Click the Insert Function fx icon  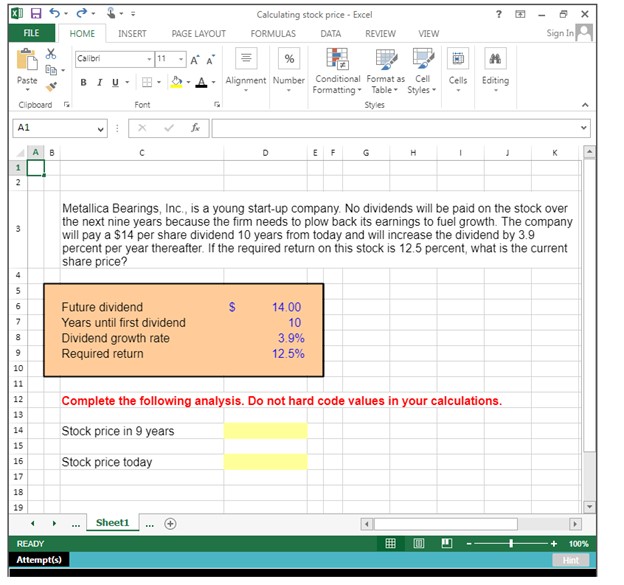pyautogui.click(x=195, y=128)
